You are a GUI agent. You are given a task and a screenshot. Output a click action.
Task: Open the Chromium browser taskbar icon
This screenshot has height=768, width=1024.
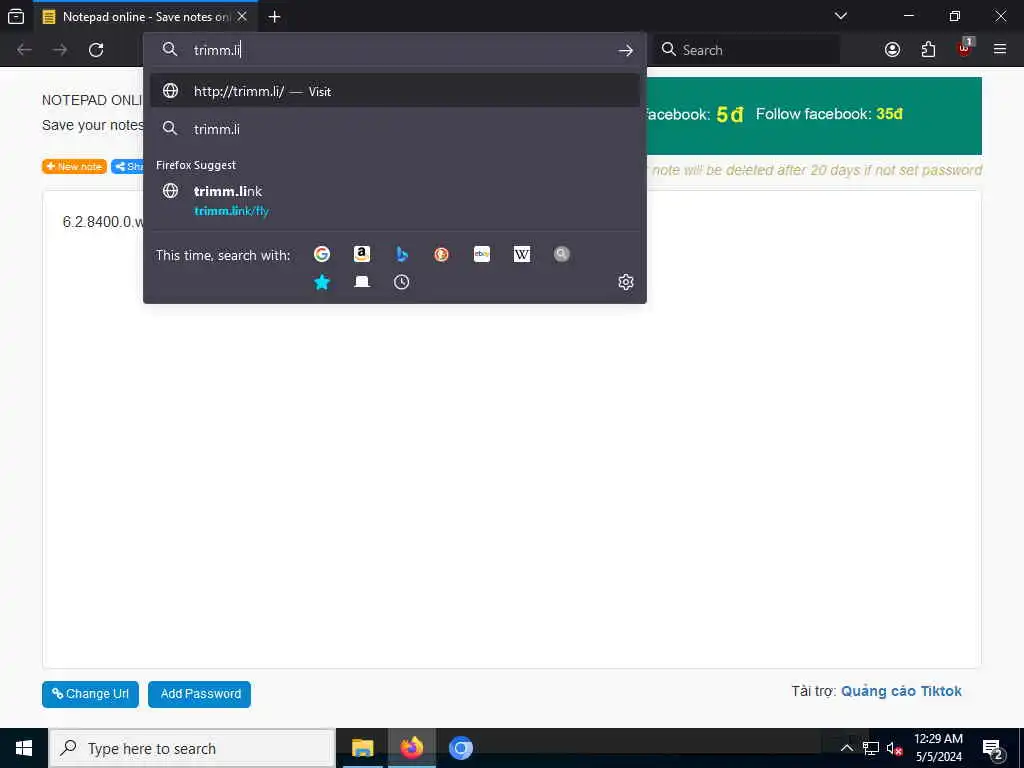tap(460, 748)
